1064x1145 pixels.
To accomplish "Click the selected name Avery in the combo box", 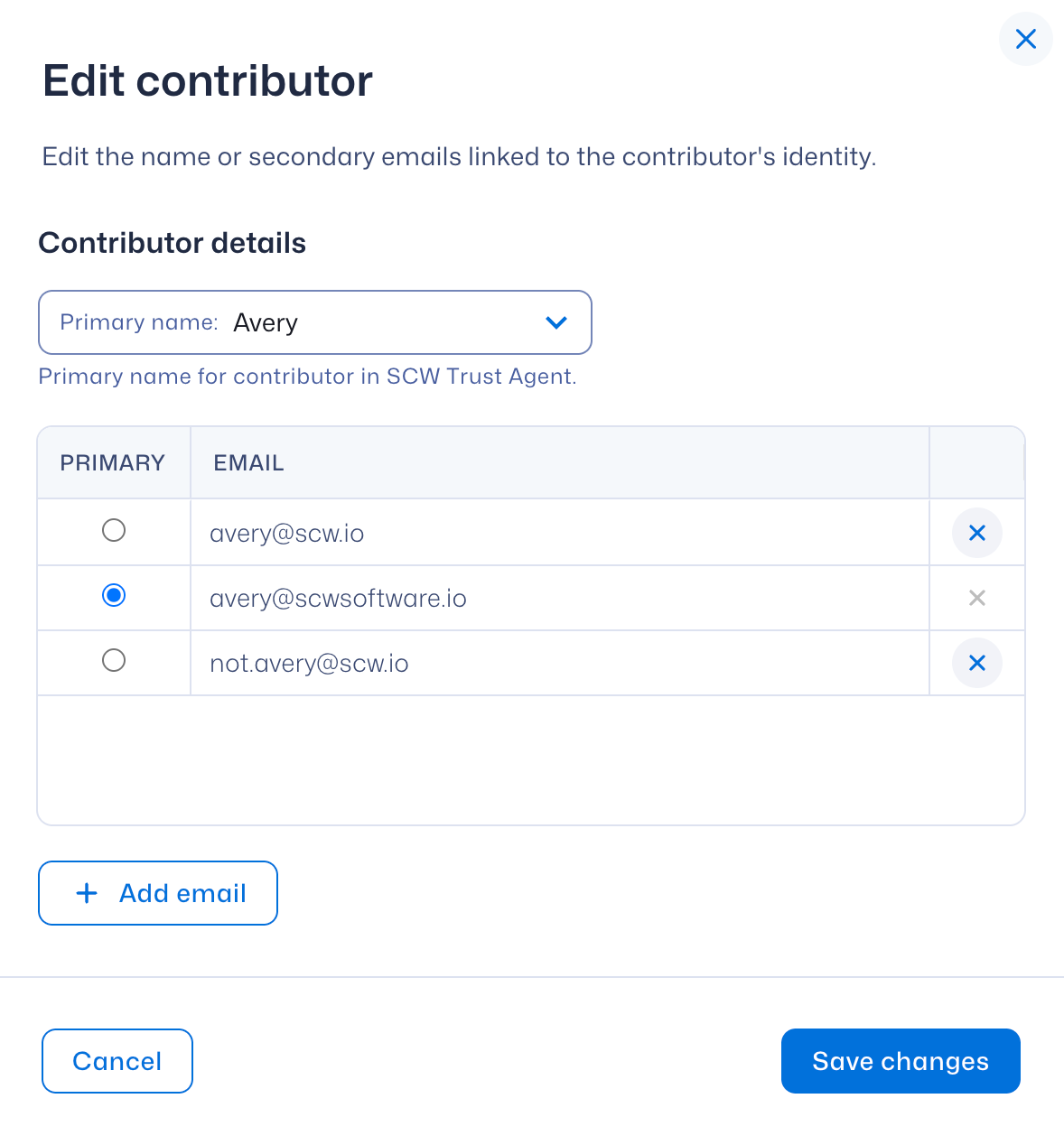I will [x=266, y=323].
